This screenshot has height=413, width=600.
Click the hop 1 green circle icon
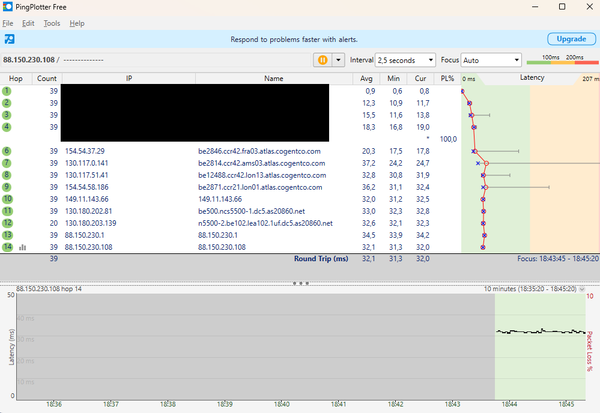coord(7,91)
